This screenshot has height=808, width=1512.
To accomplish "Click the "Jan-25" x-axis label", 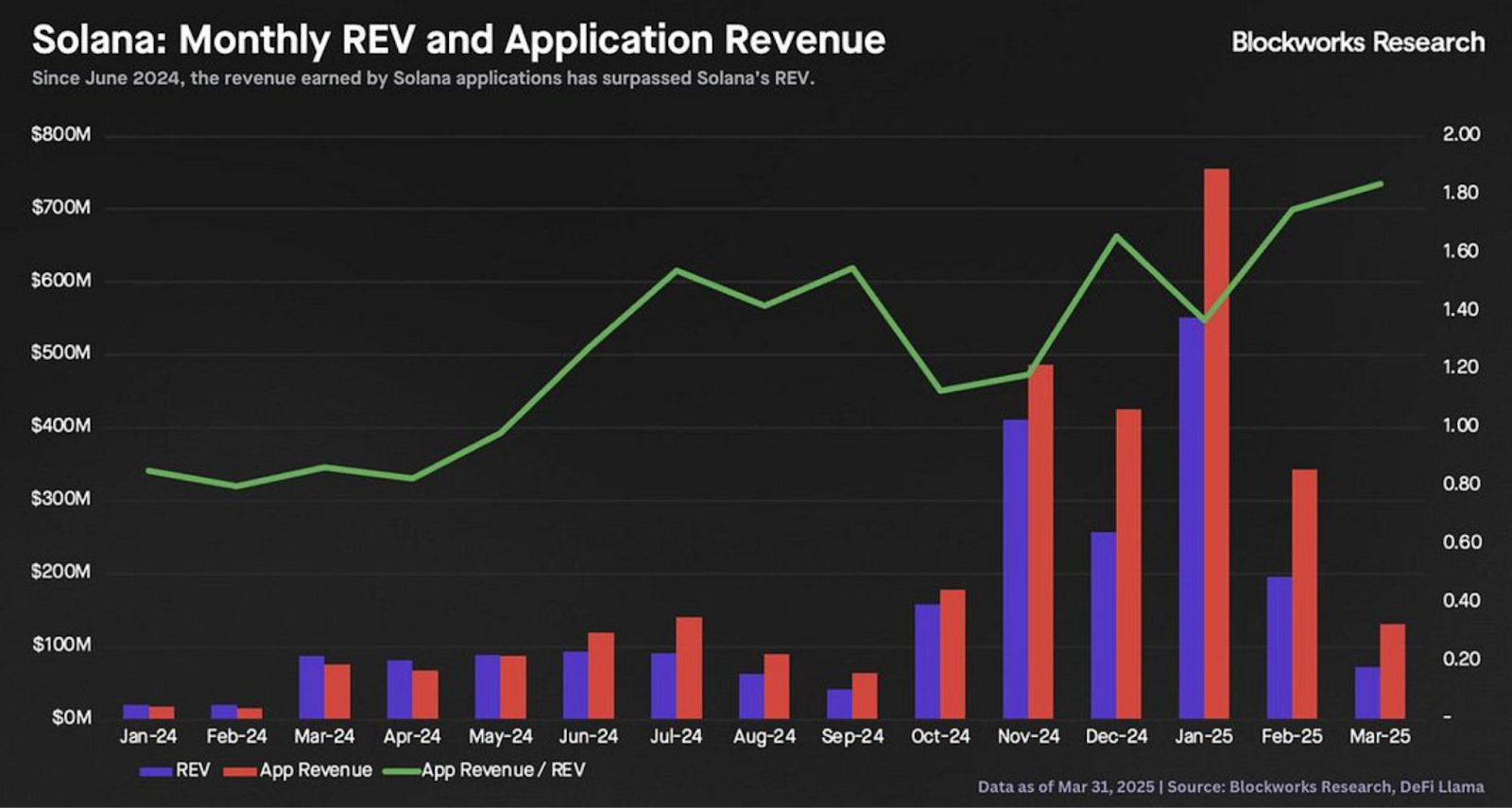I will pos(1204,736).
